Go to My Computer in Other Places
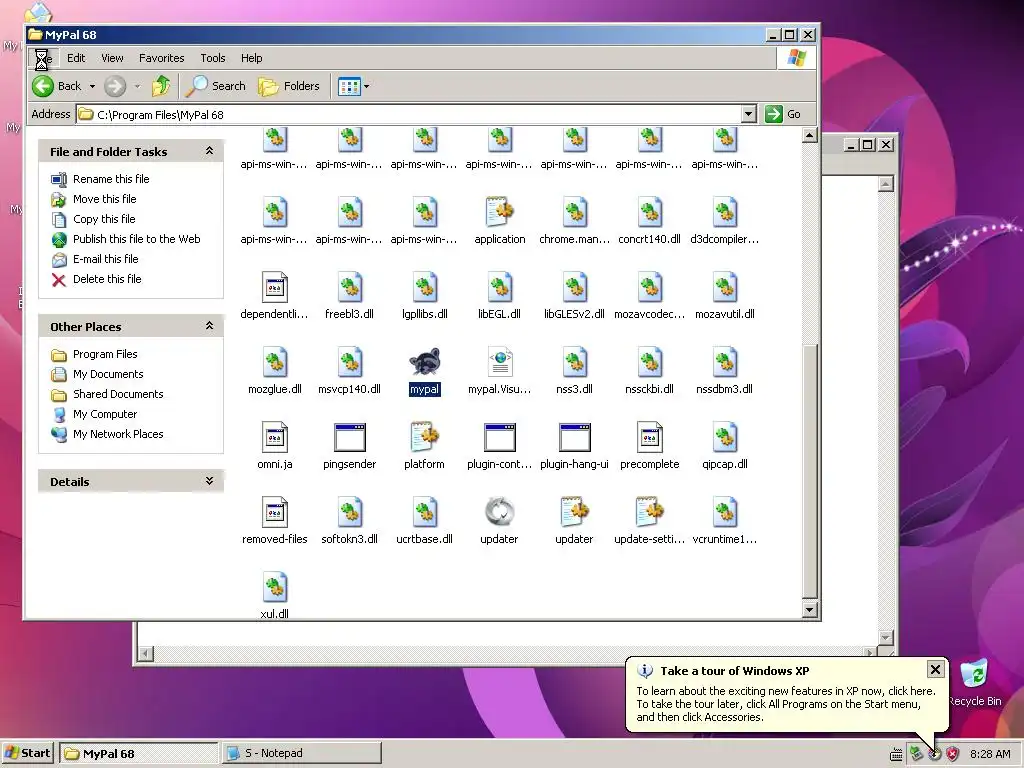The height and width of the screenshot is (768, 1024). click(105, 414)
